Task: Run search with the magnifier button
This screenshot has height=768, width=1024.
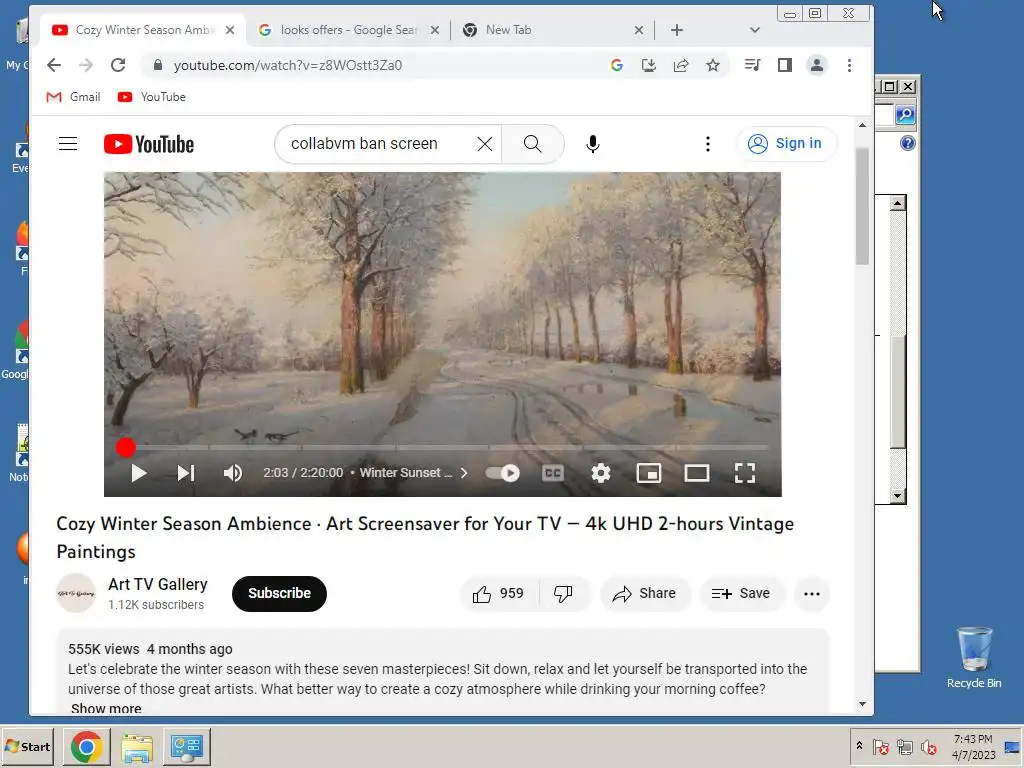Action: coord(532,144)
